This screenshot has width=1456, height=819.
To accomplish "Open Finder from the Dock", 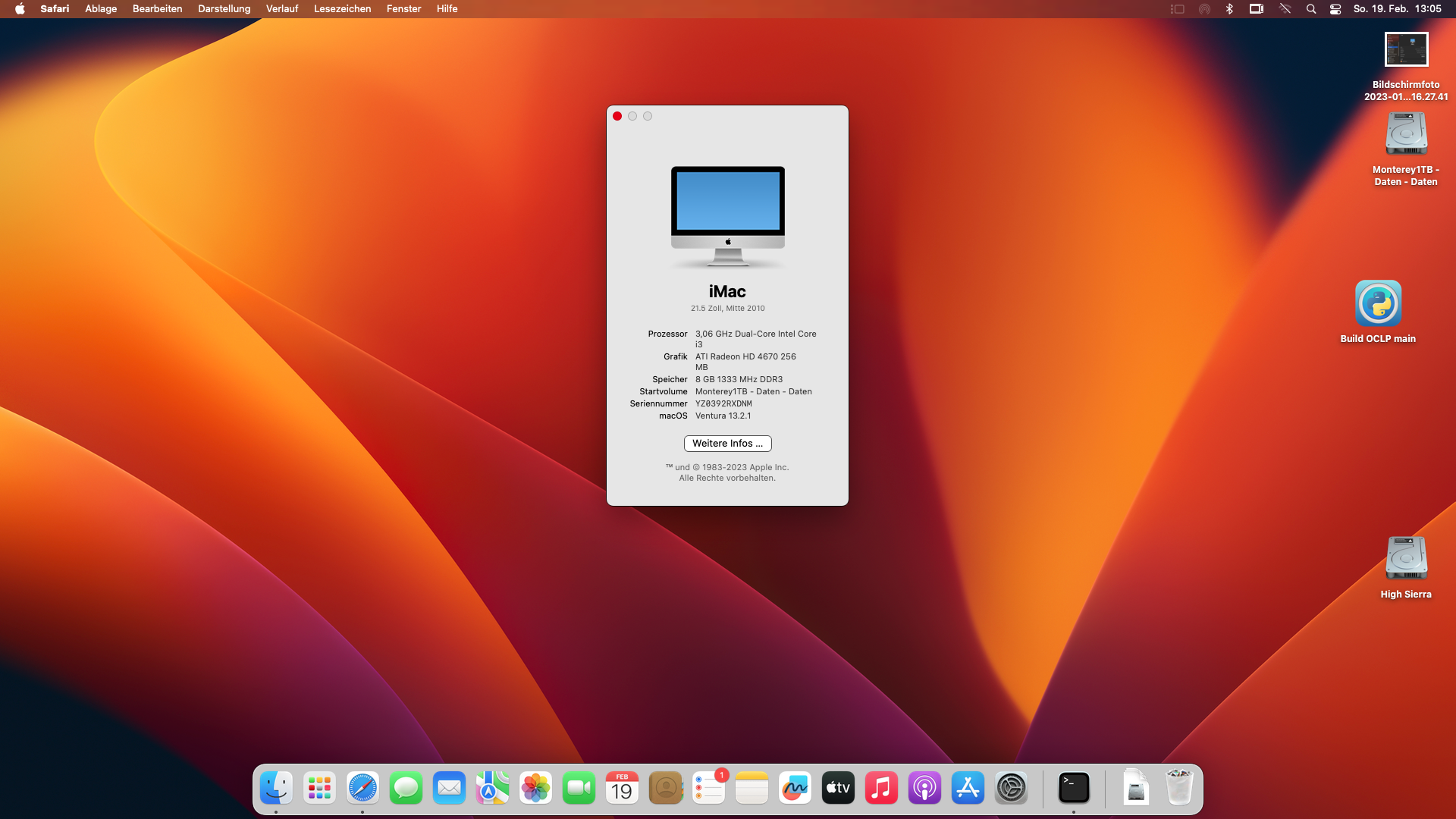I will 276,788.
